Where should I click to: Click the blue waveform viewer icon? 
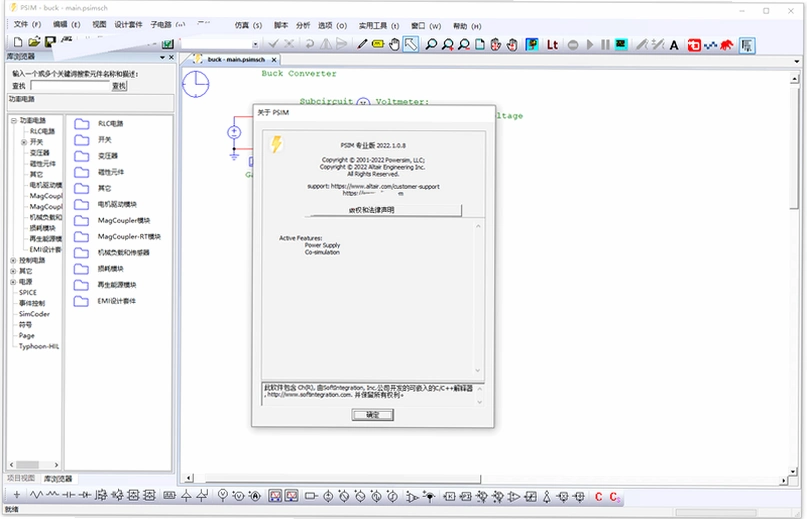click(x=710, y=45)
